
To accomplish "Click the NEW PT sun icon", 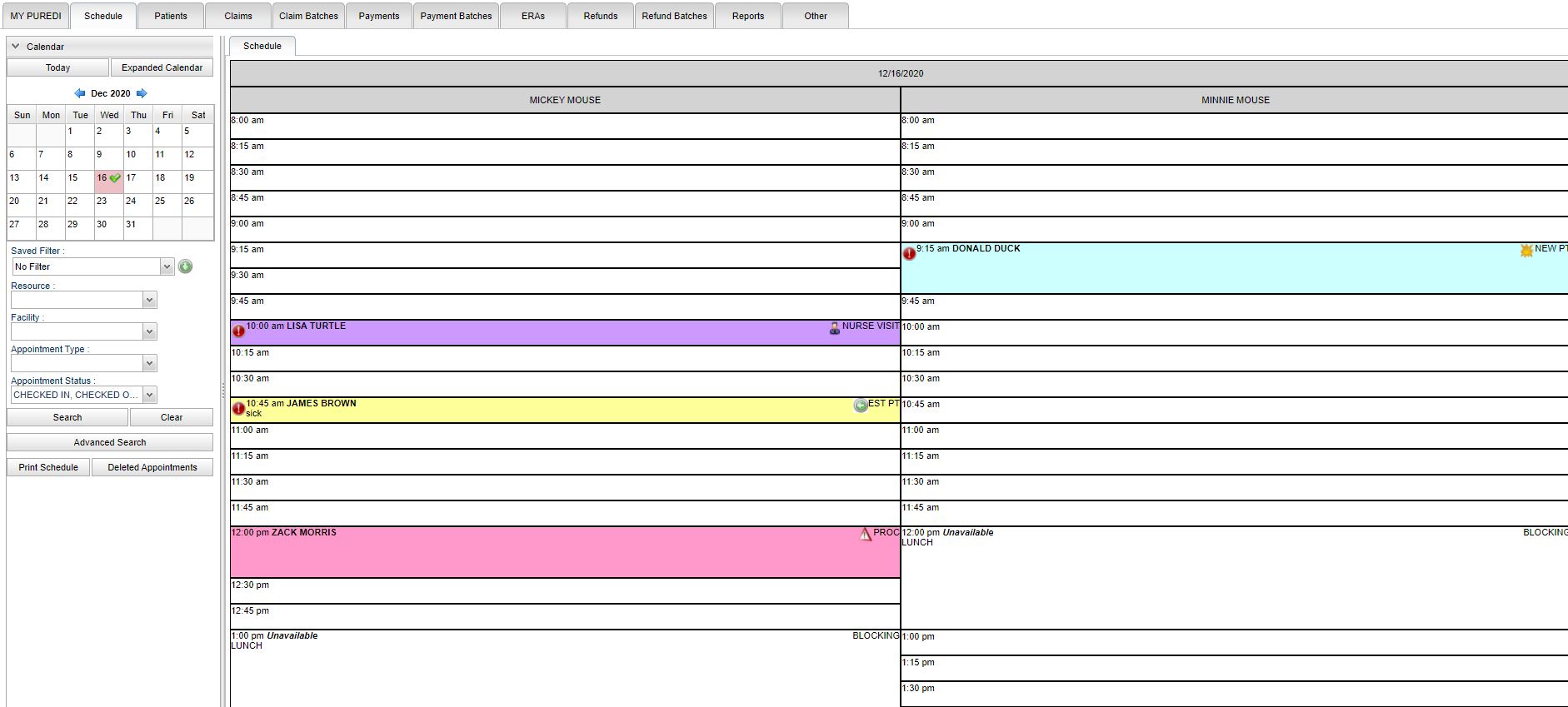I will coord(1526,251).
